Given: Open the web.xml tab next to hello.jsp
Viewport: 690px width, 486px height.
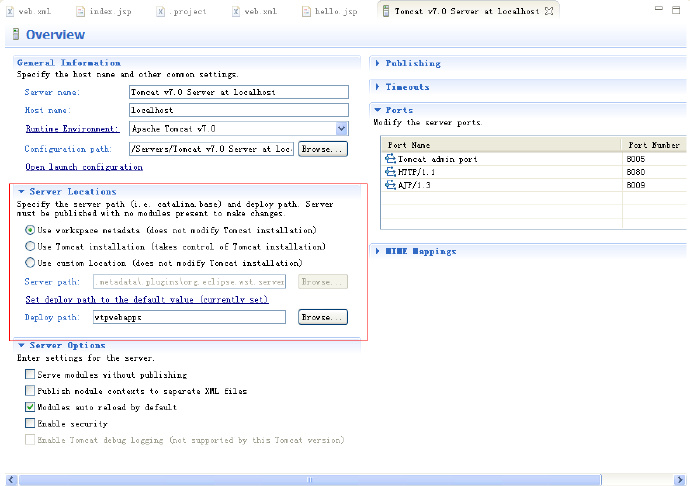Looking at the screenshot, I should [x=255, y=11].
